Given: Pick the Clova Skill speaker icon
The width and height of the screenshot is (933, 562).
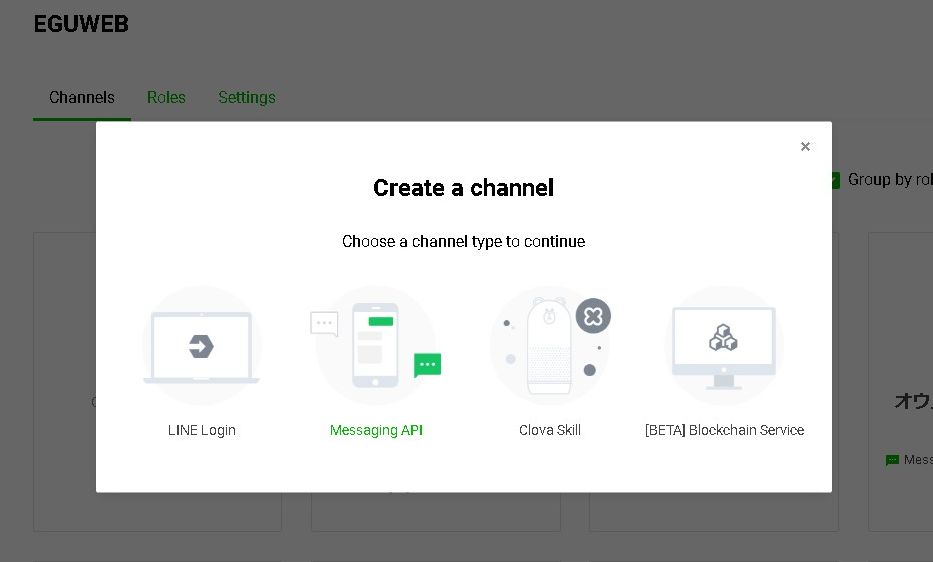Looking at the screenshot, I should click(x=550, y=346).
